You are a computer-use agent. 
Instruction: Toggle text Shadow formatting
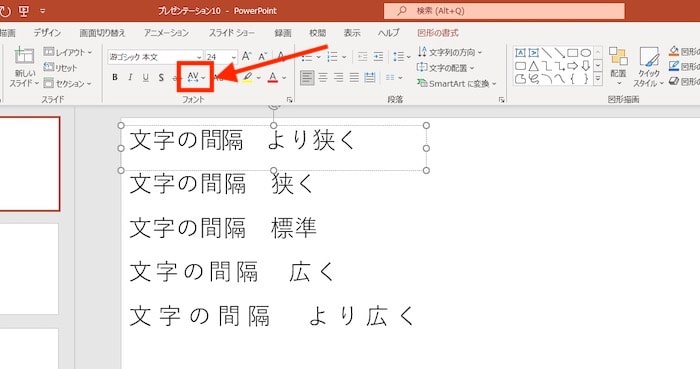(x=161, y=78)
